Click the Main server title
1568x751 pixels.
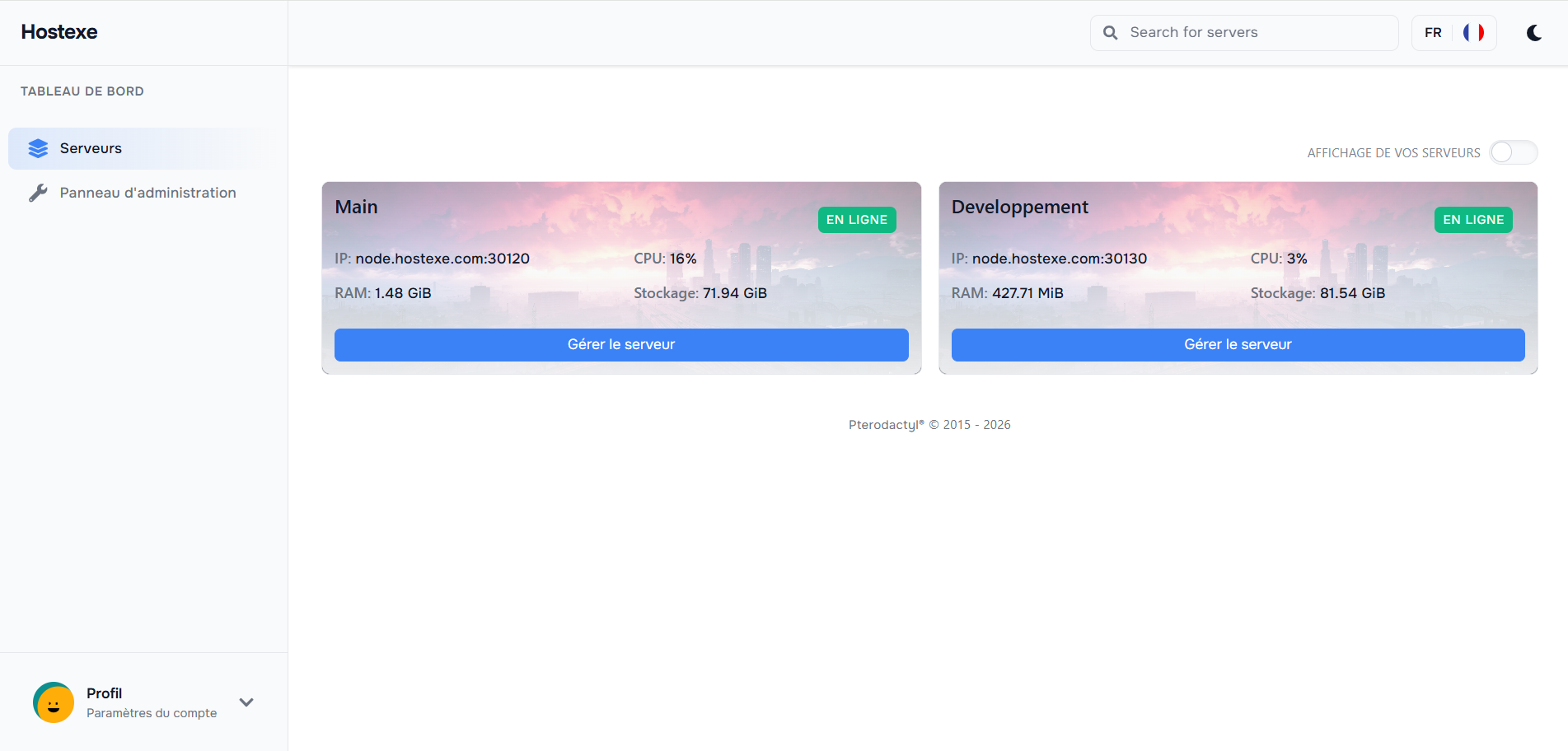click(356, 208)
